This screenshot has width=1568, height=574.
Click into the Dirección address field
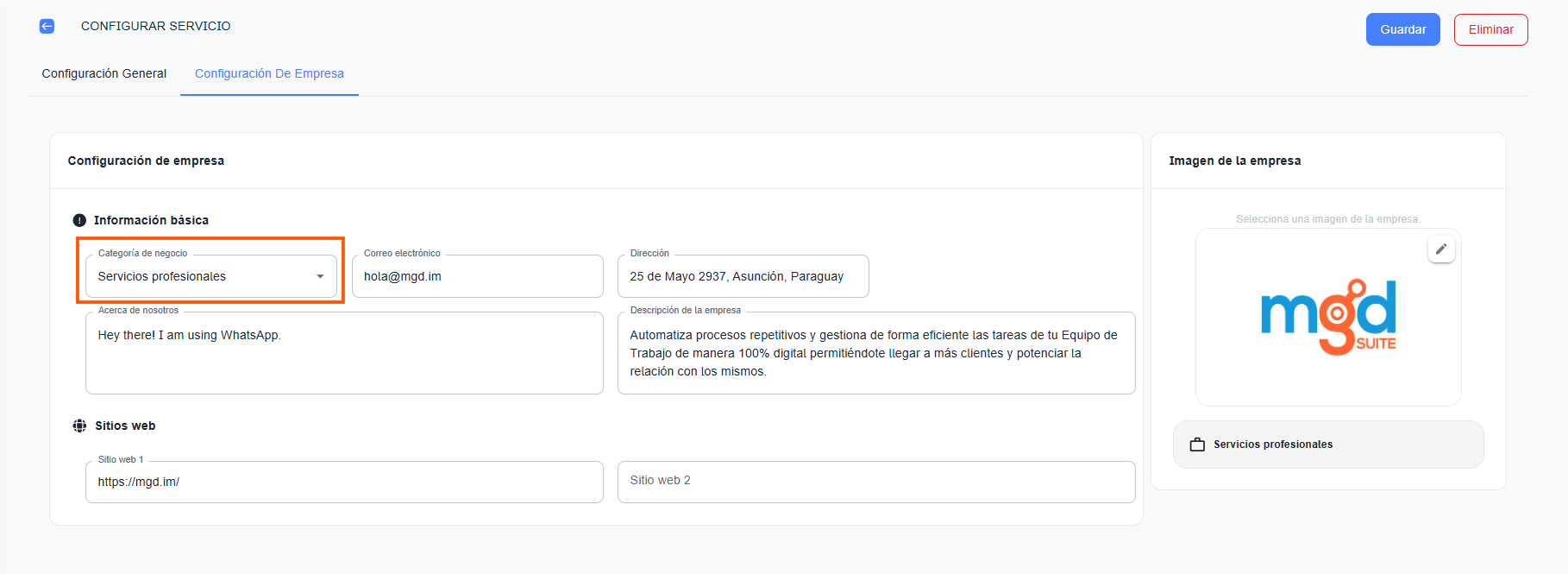[x=743, y=276]
